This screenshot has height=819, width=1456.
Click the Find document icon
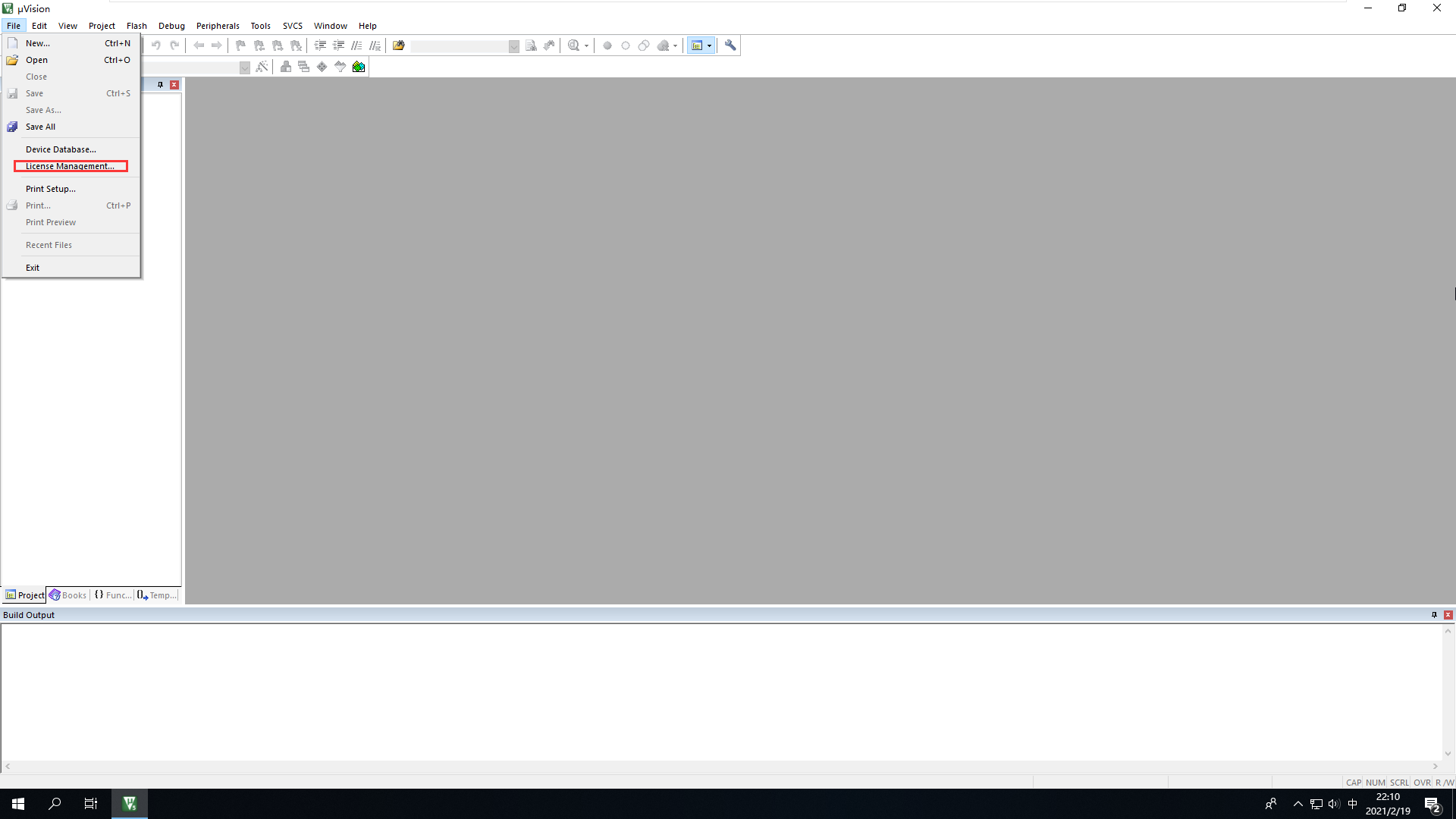coord(531,45)
